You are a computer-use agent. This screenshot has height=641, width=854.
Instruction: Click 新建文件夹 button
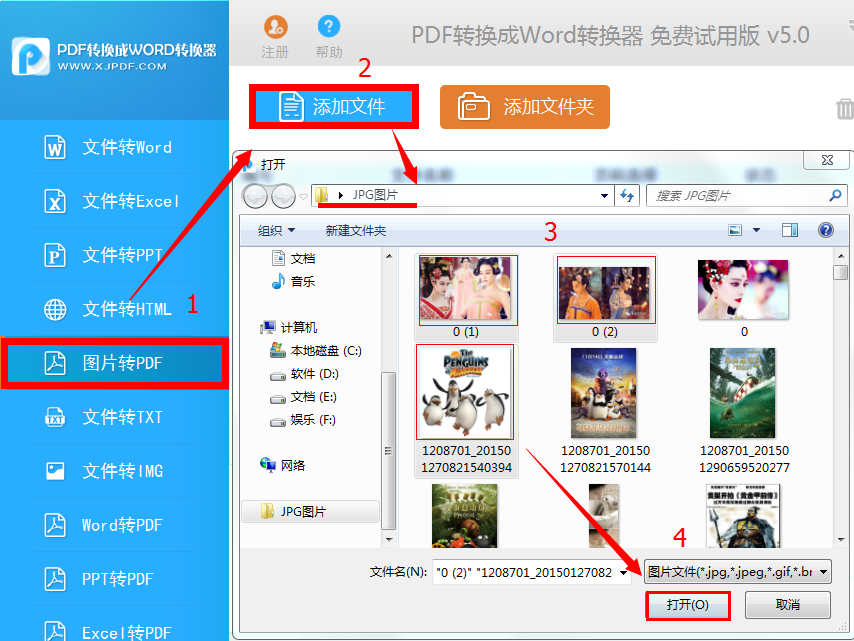point(356,230)
